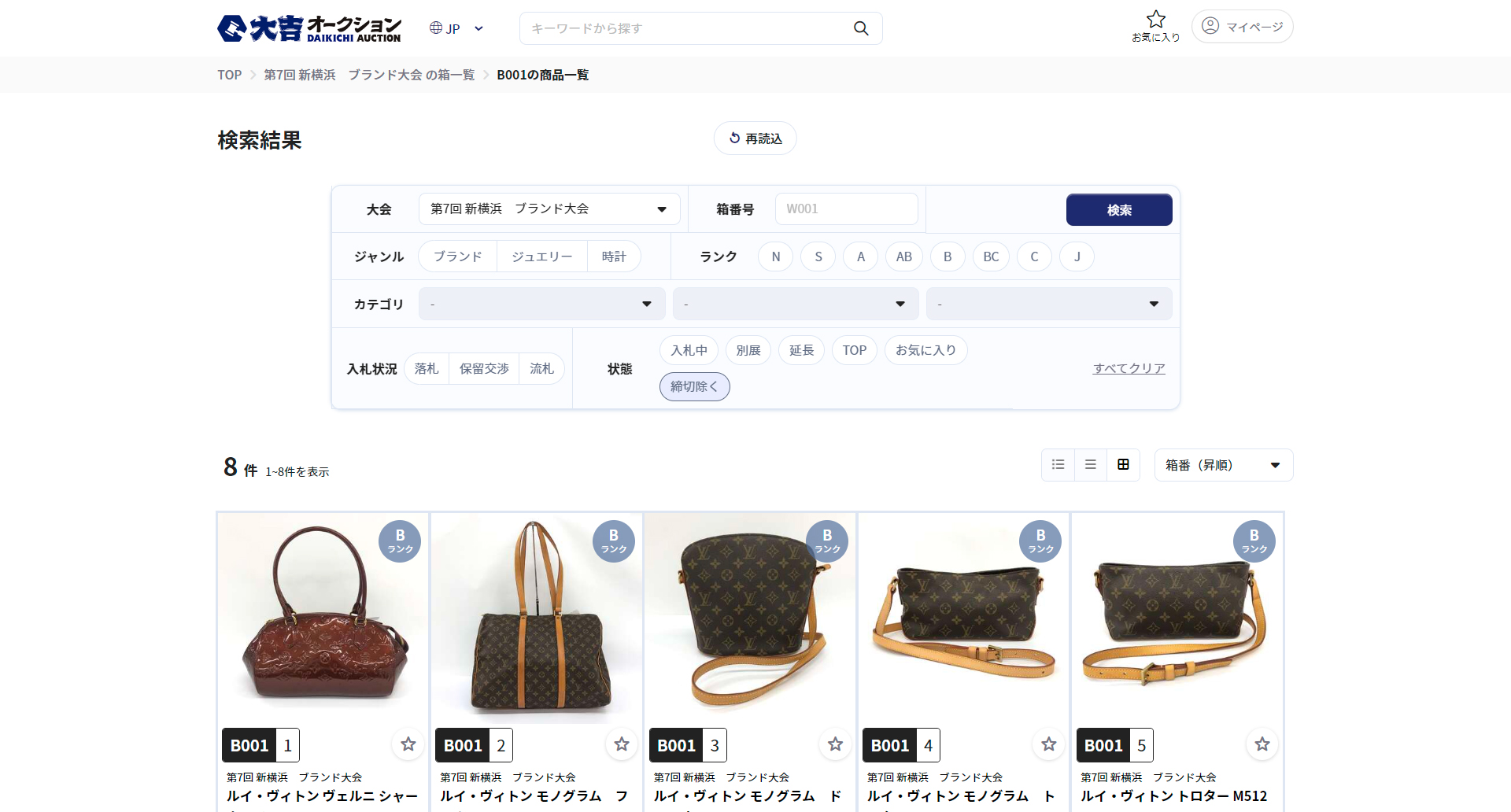Favorite item B001 4 with star
This screenshot has height=812, width=1511.
1049,744
